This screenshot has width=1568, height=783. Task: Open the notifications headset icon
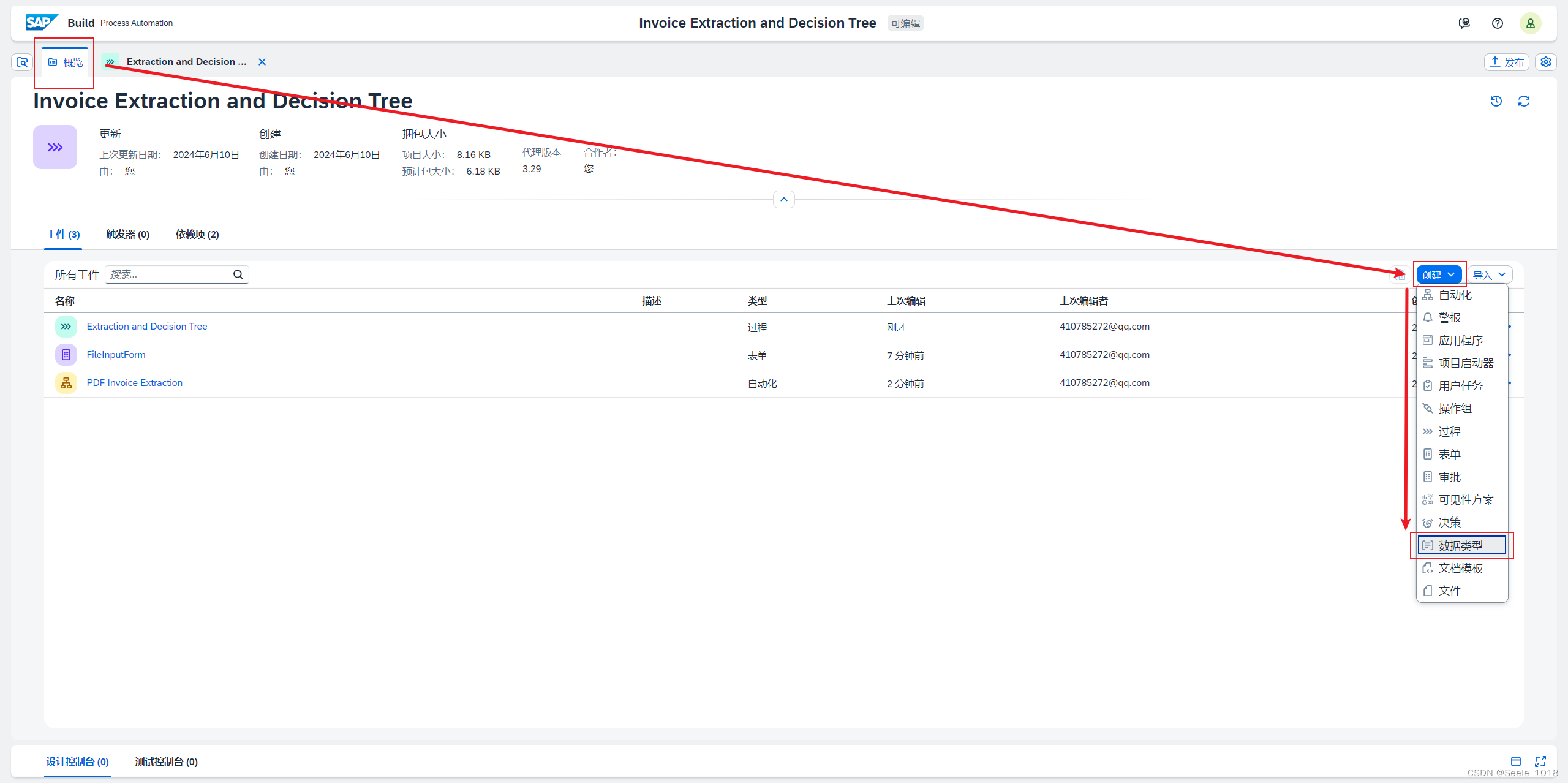coord(1464,23)
